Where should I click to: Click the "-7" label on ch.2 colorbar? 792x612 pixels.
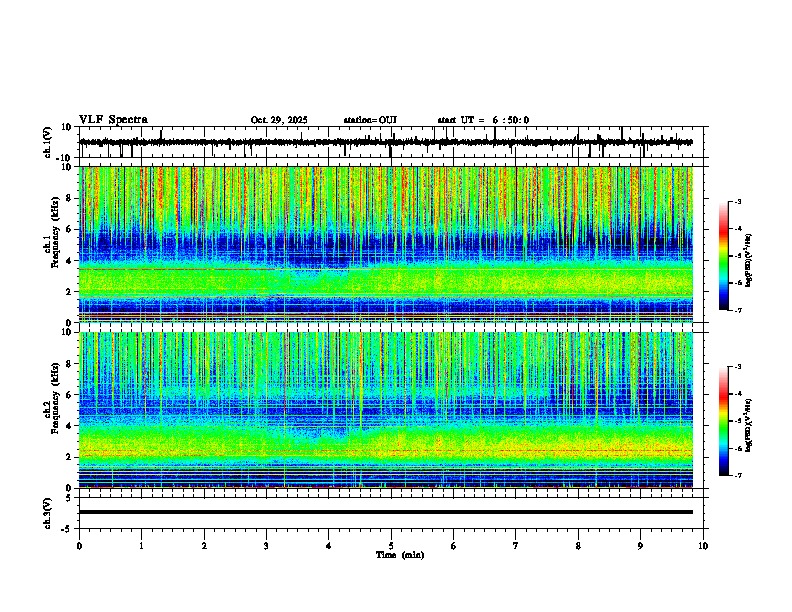(737, 475)
